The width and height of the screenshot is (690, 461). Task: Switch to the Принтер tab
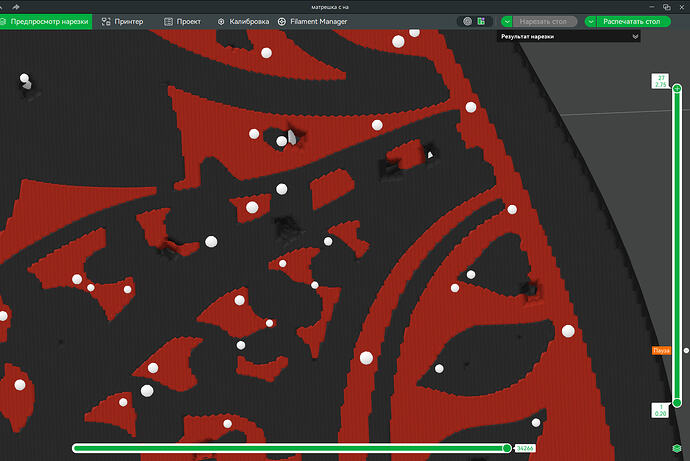coord(122,22)
